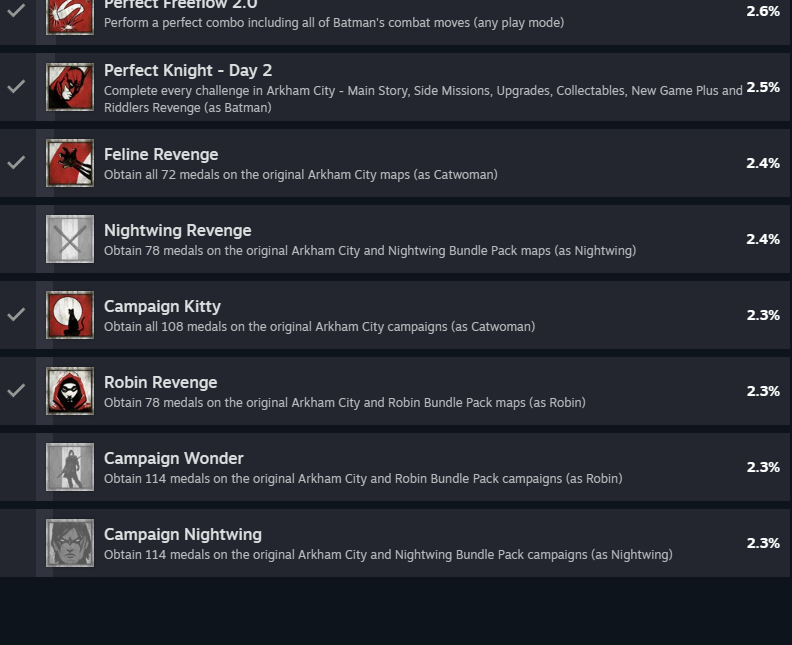792x645 pixels.
Task: Click the Perfect Freeflow 2.0 icon
Action: 70,17
